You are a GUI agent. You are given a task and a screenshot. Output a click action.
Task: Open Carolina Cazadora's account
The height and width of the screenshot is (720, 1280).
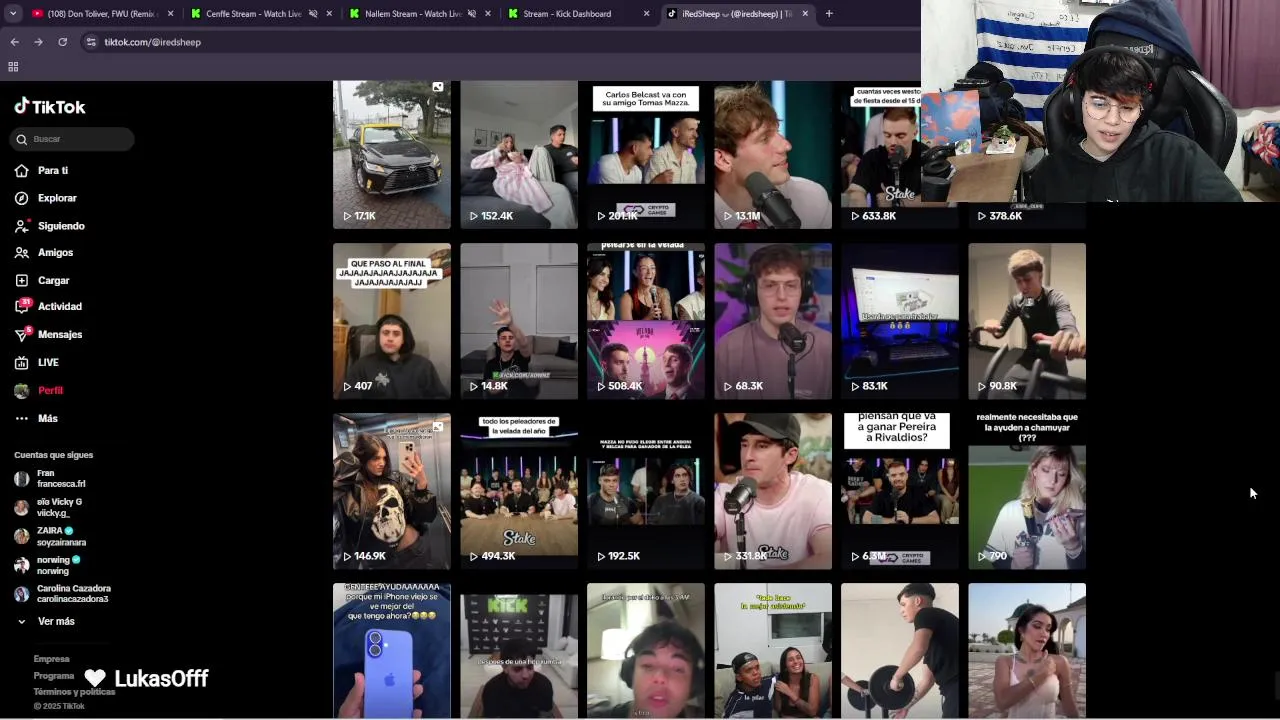click(62, 594)
